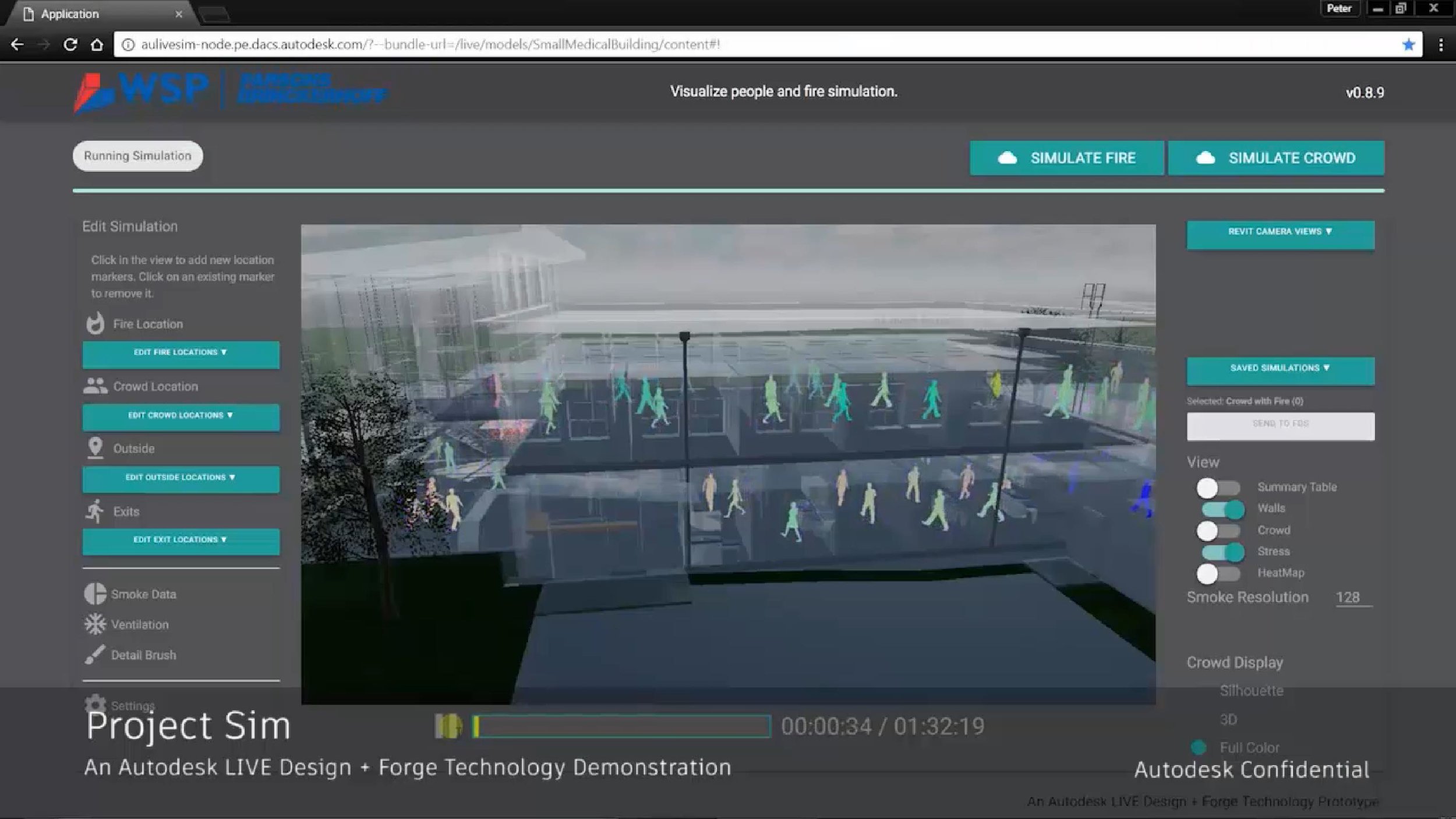Viewport: 1456px width, 819px height.
Task: Switch to the Application browser tab
Action: click(102, 14)
